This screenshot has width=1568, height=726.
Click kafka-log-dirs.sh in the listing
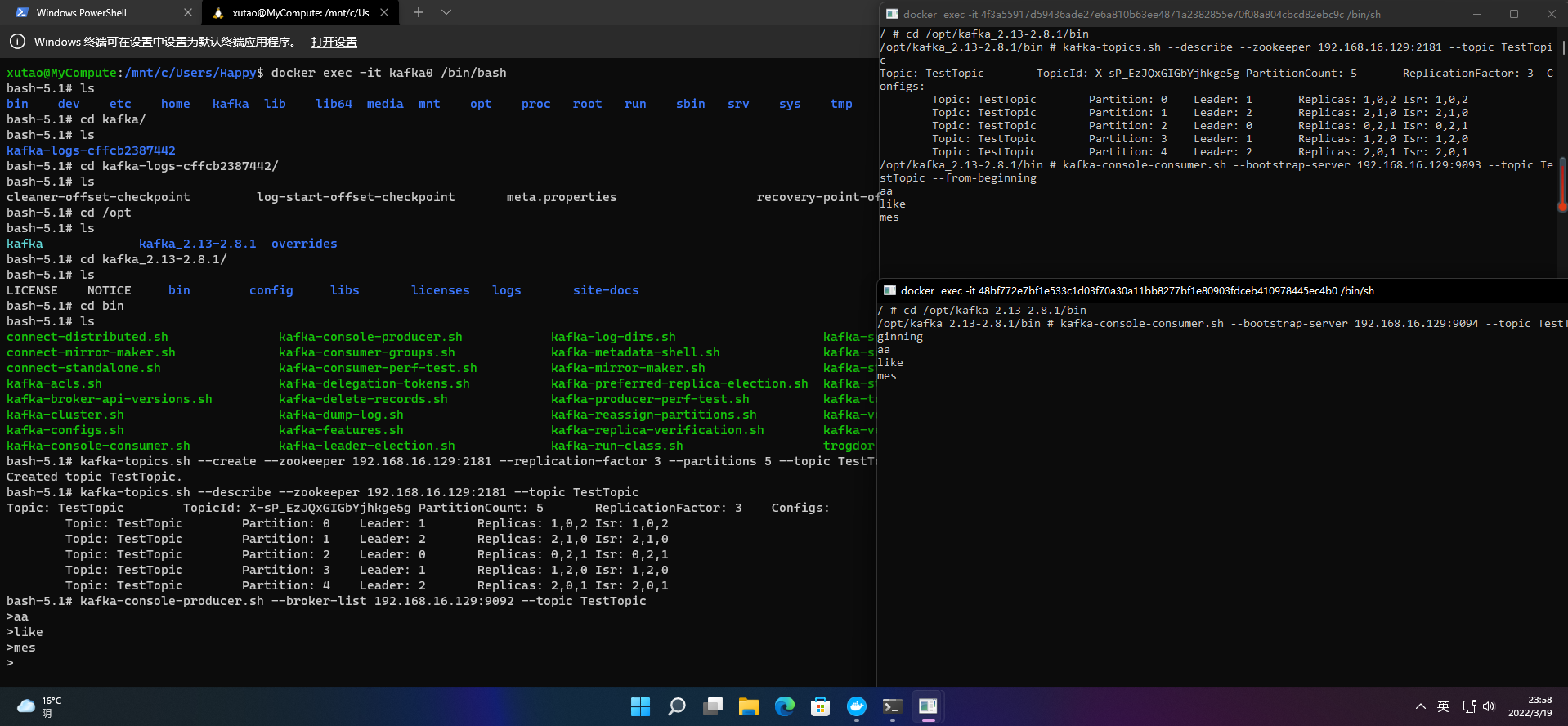point(613,337)
